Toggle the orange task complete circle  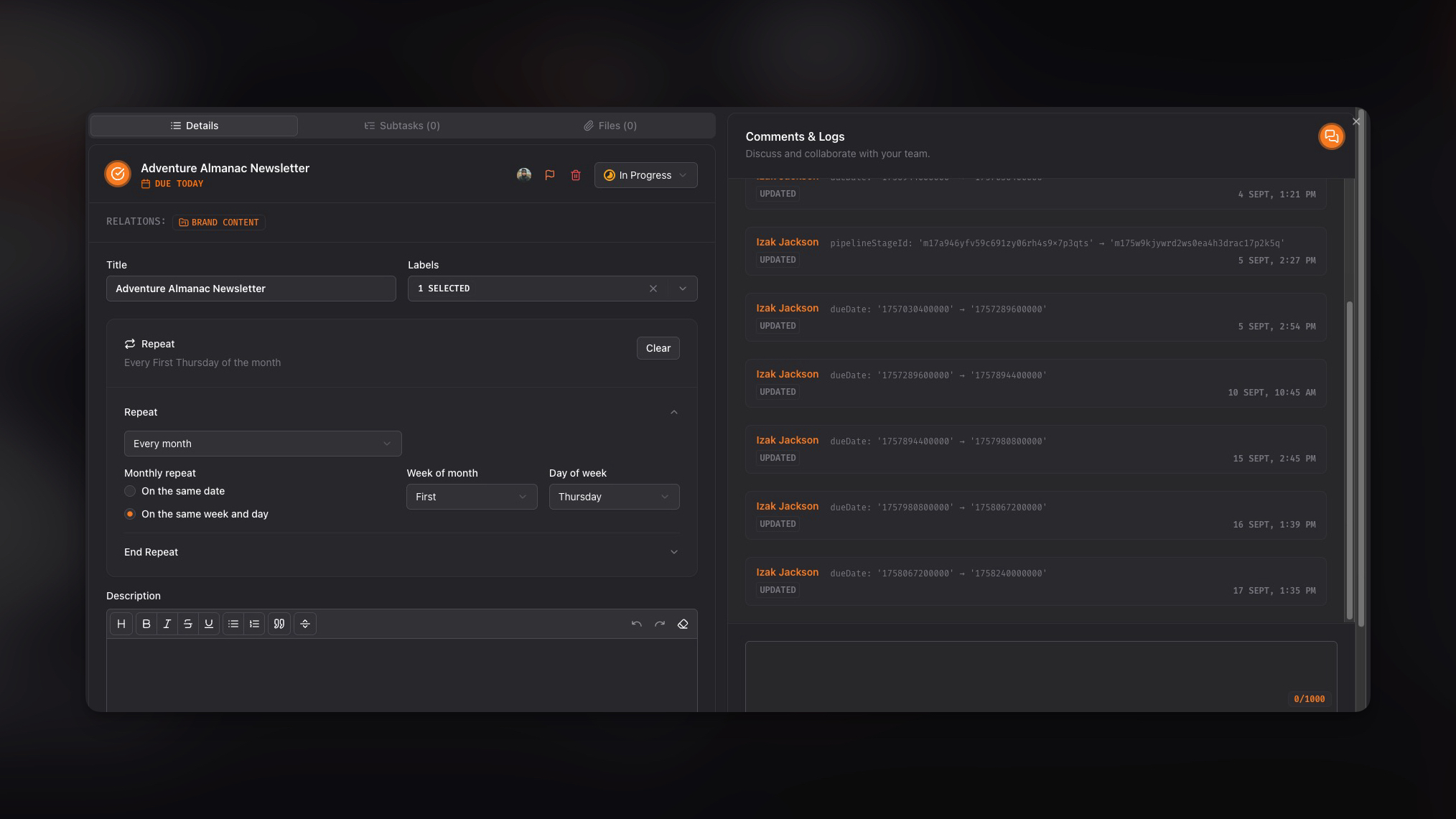coord(118,174)
